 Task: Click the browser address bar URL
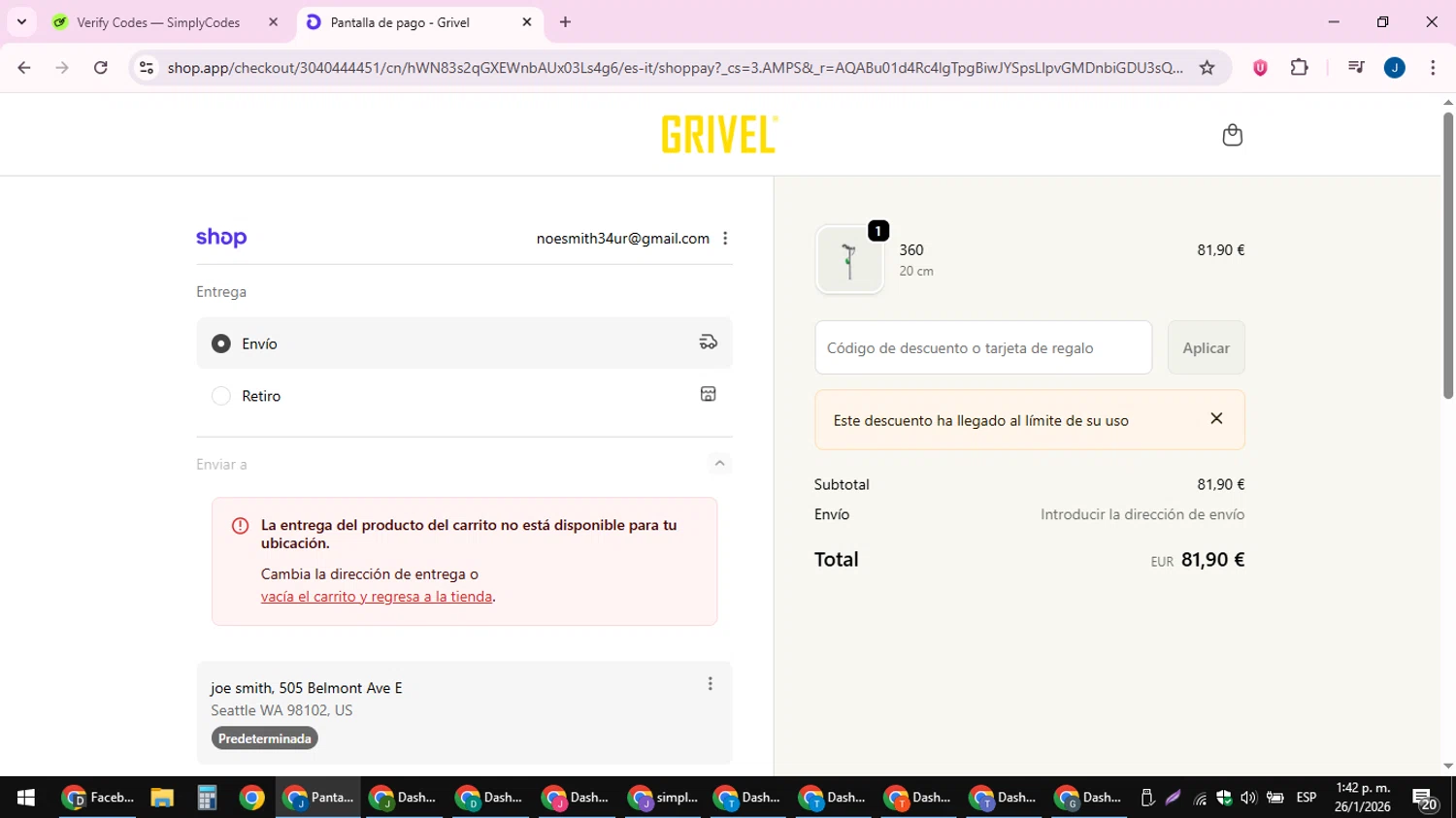coord(675,68)
